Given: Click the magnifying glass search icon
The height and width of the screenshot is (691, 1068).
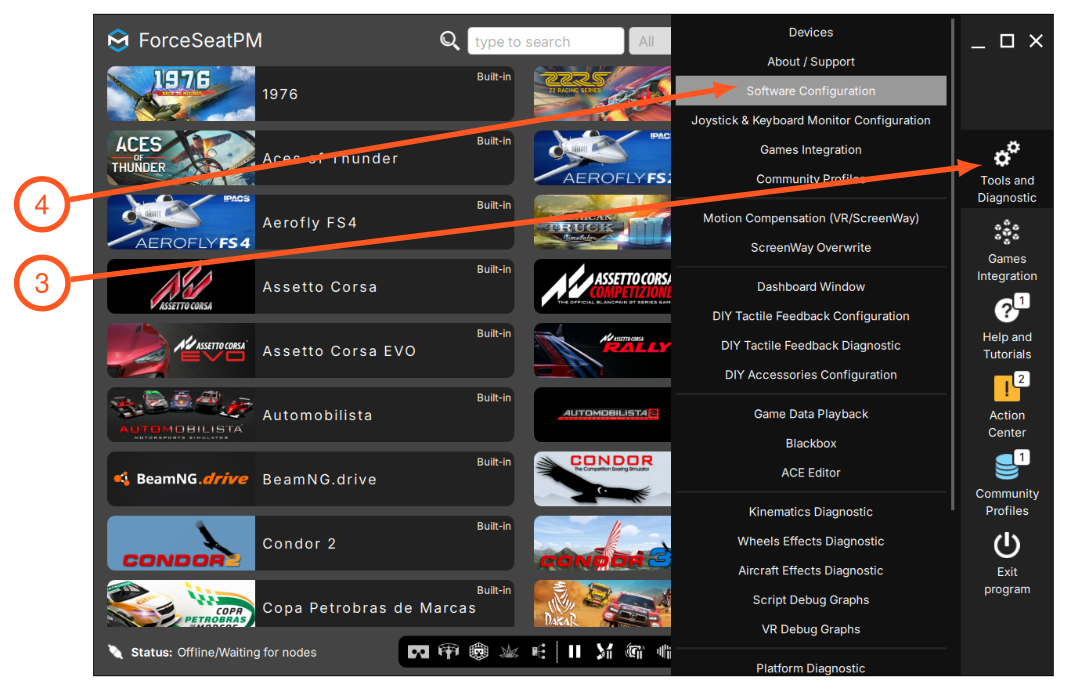Looking at the screenshot, I should click(449, 41).
